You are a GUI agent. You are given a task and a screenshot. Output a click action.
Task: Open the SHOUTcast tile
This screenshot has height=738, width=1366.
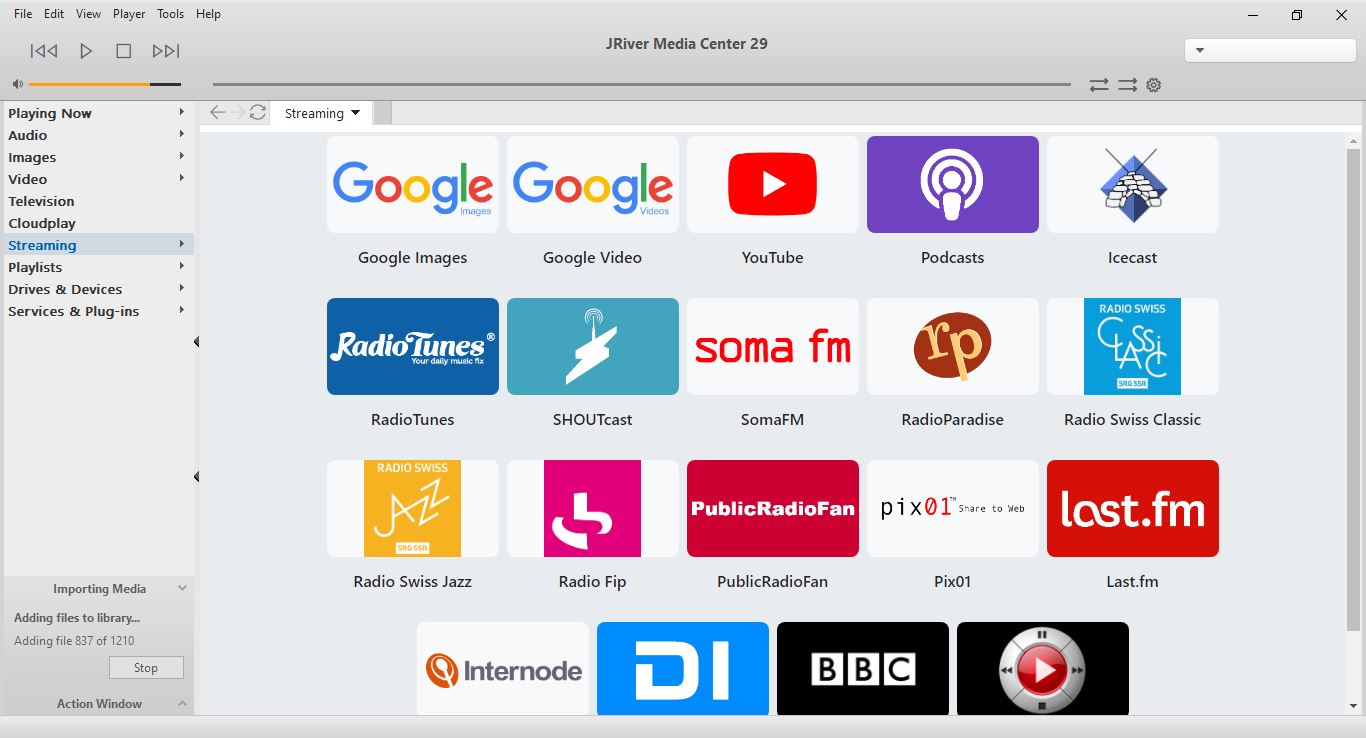point(593,347)
